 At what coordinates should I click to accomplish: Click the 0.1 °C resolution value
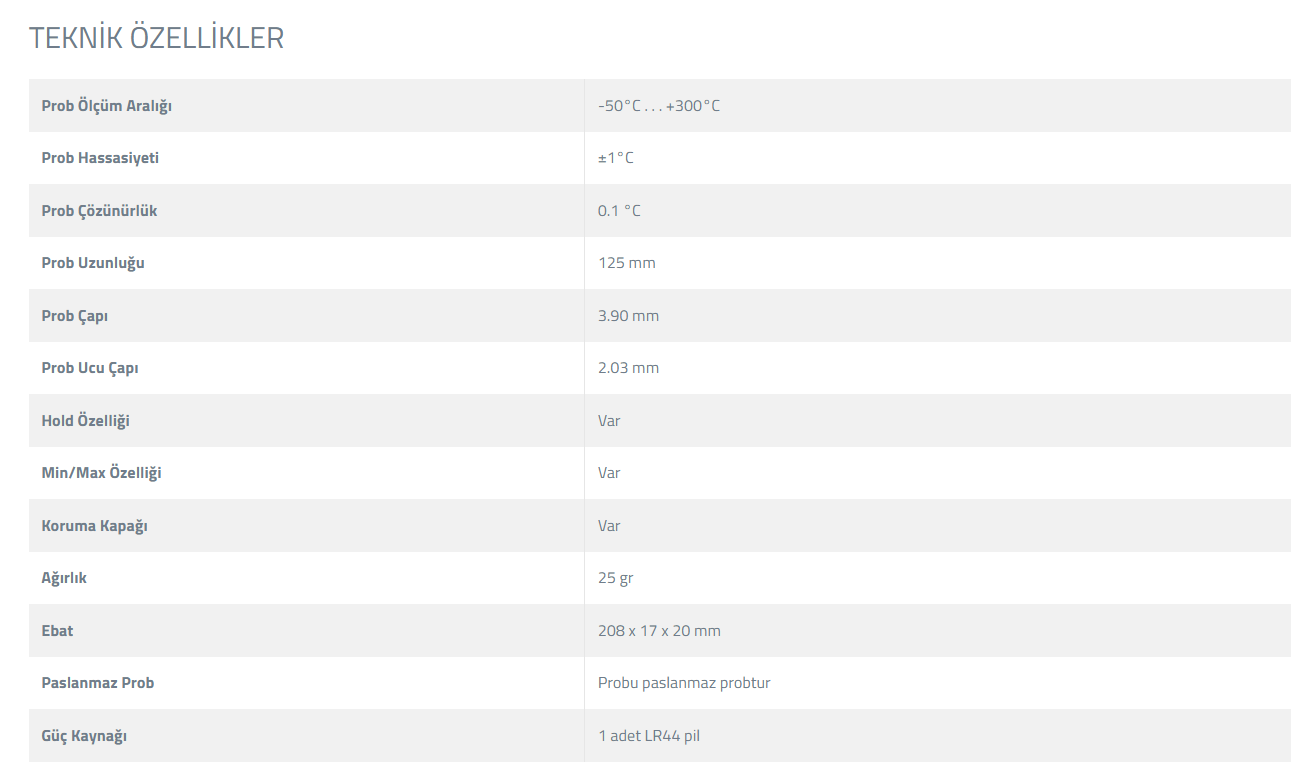coord(619,211)
